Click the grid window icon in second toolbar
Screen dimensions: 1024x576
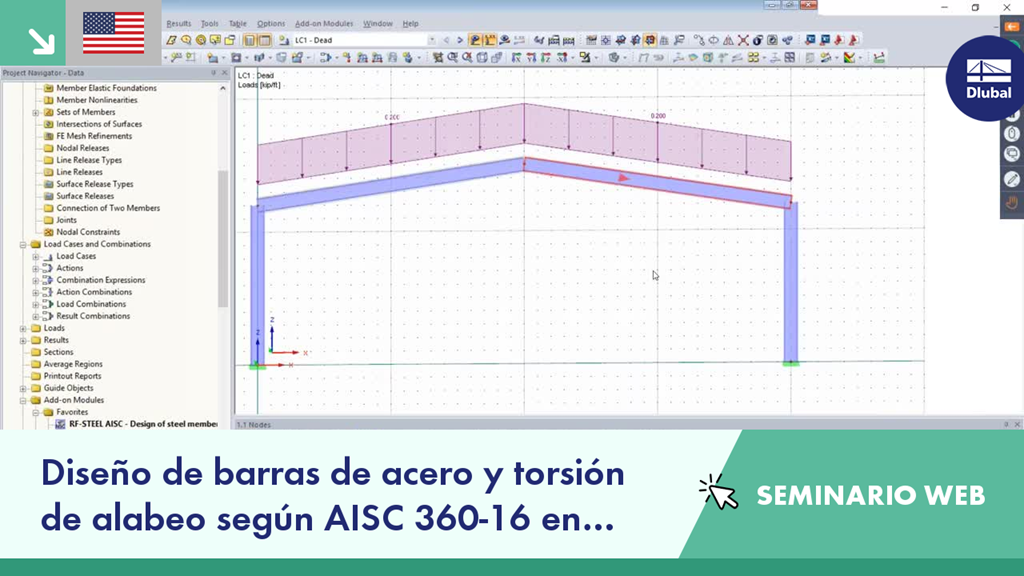pos(789,57)
